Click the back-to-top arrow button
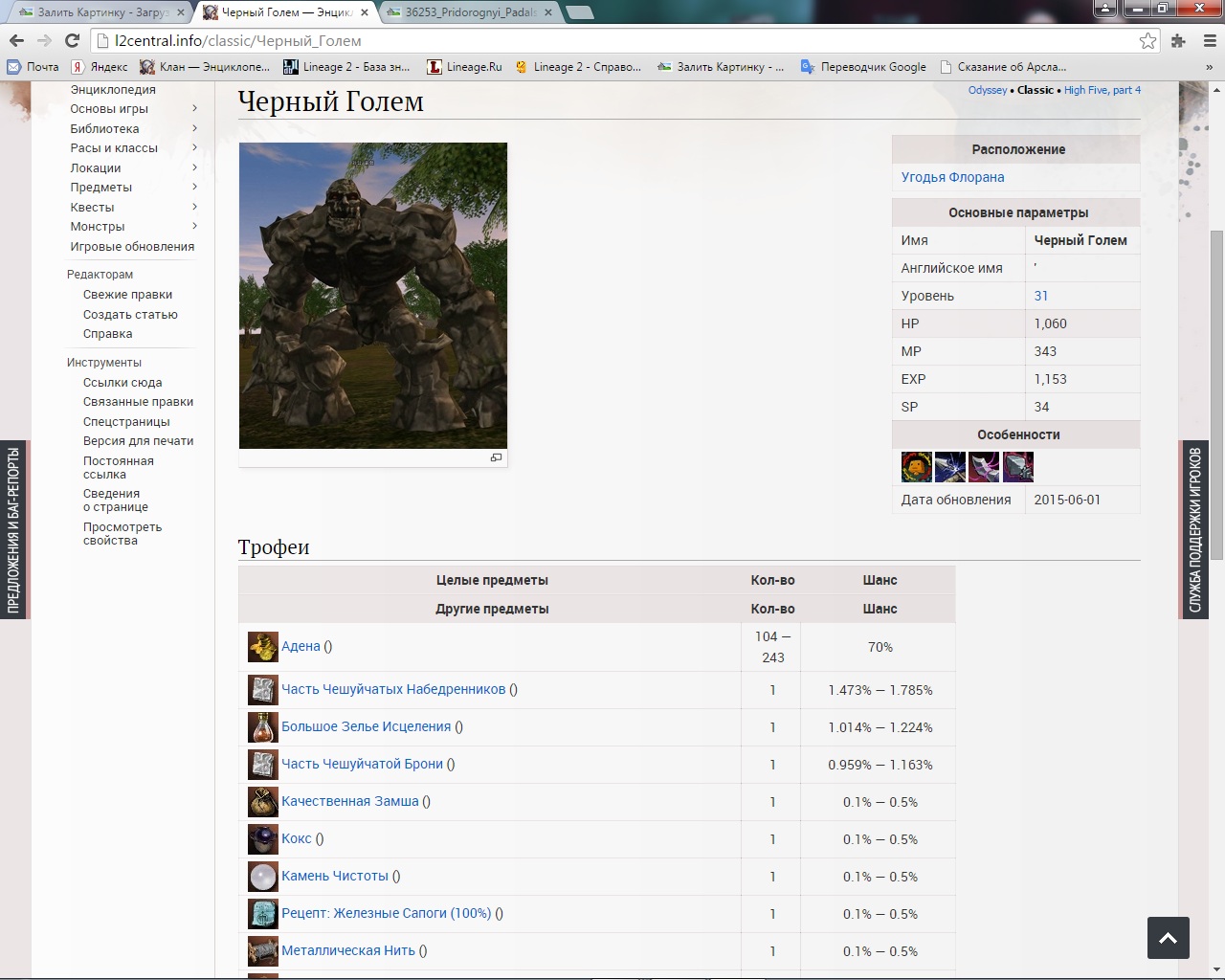 click(x=1169, y=938)
